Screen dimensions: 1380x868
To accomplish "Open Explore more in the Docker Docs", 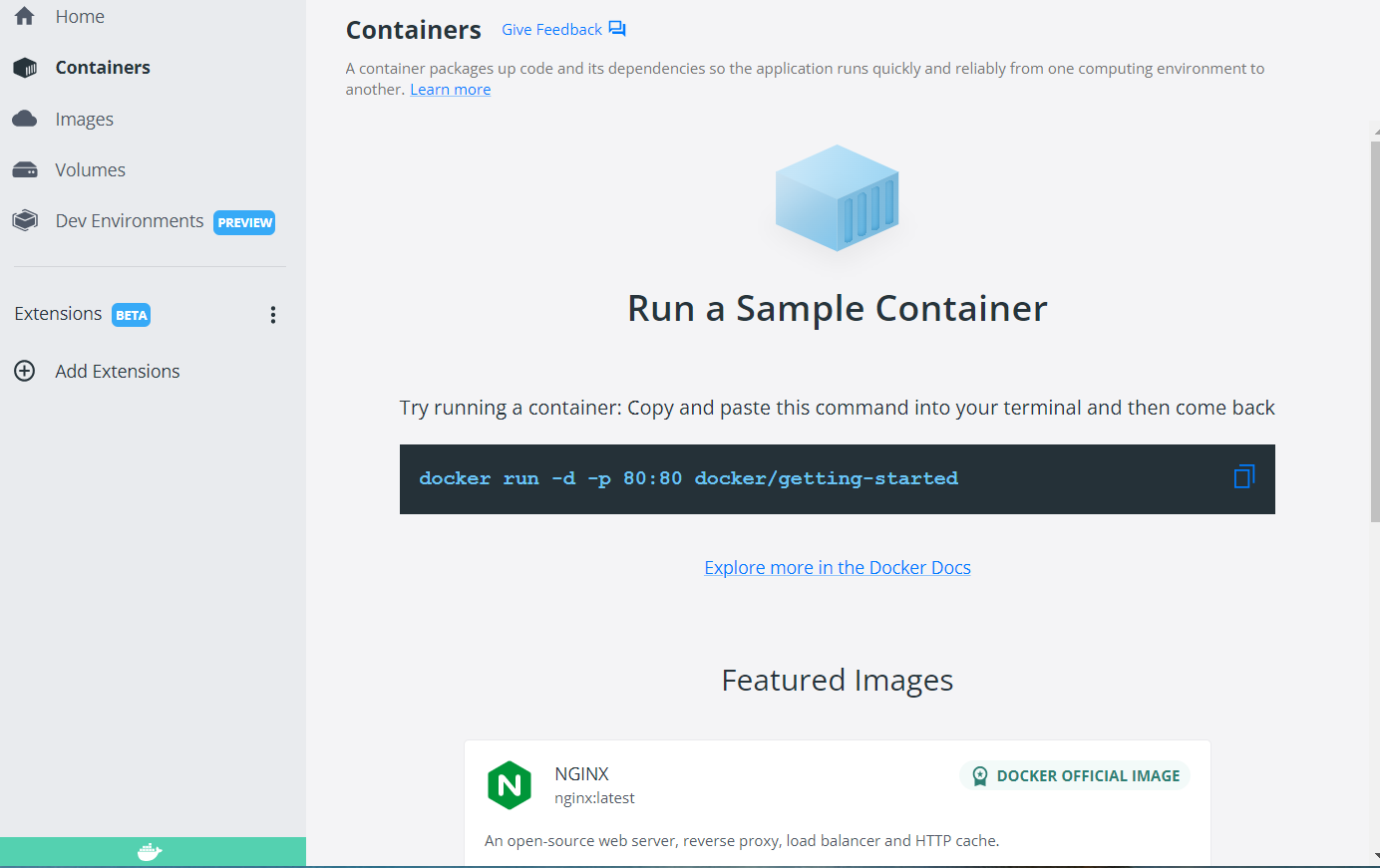I will [838, 567].
